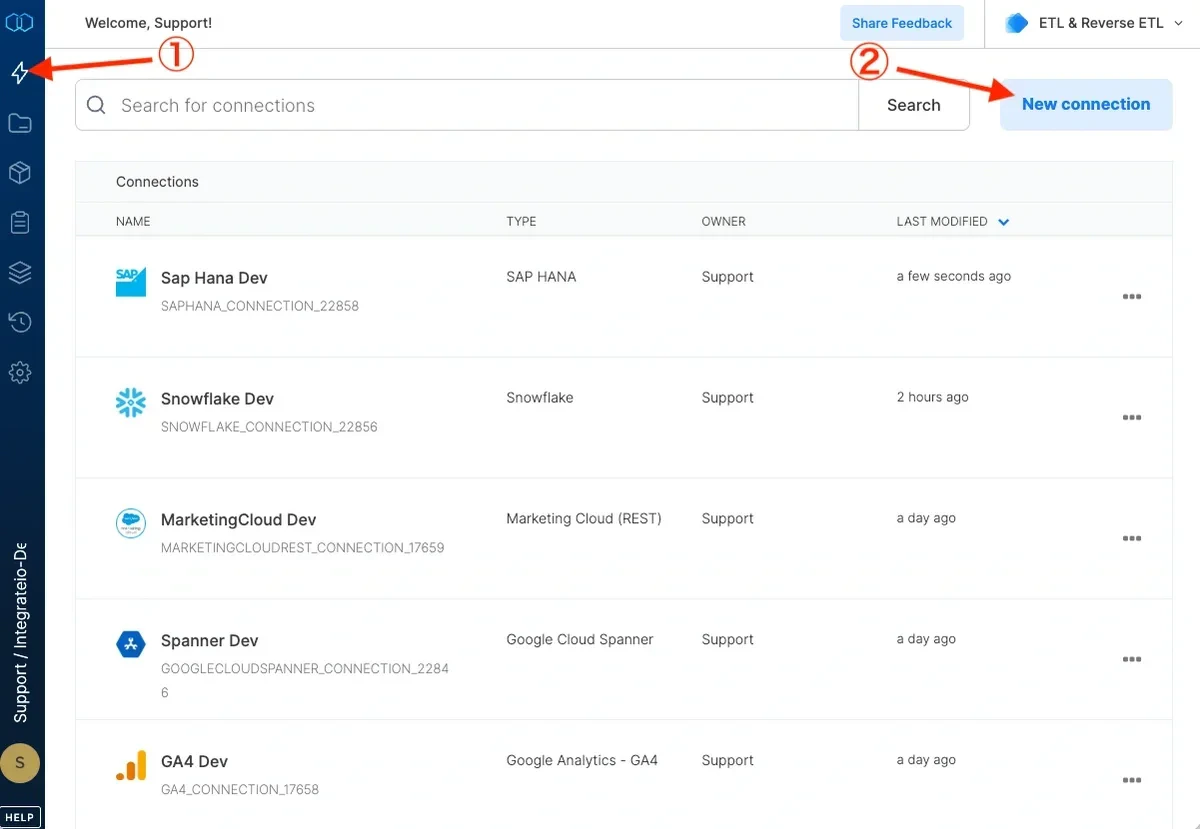Click GA4_CONNECTION_17658 identifier text
Image resolution: width=1200 pixels, height=829 pixels.
click(x=240, y=790)
